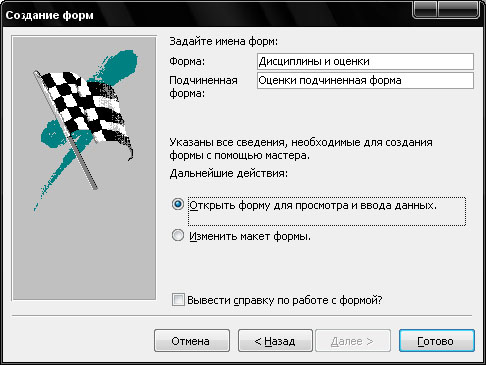The image size is (486, 365).
Task: Click the disabled 'Далее >' button
Action: (x=353, y=341)
